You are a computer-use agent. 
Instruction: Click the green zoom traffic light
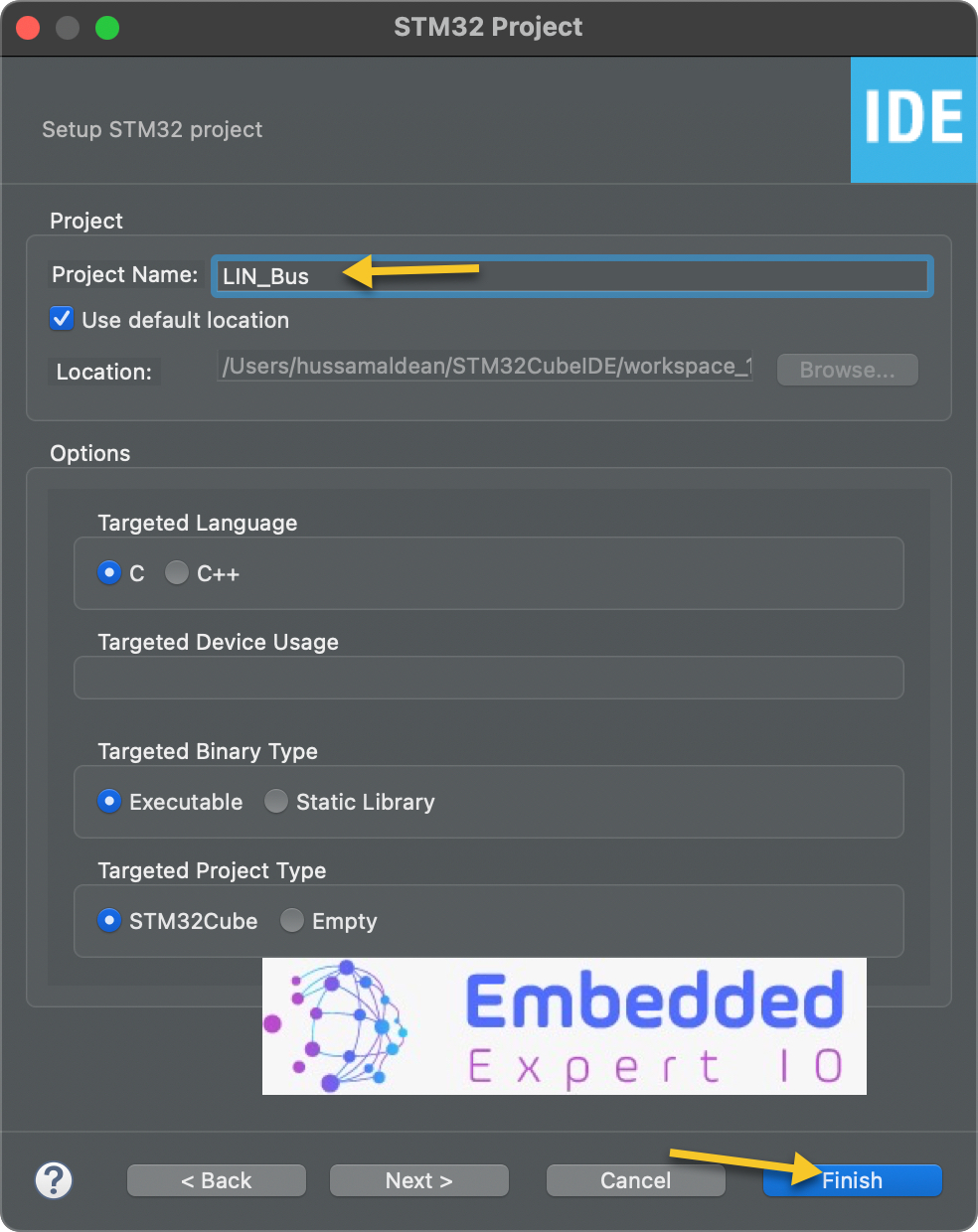pyautogui.click(x=107, y=28)
